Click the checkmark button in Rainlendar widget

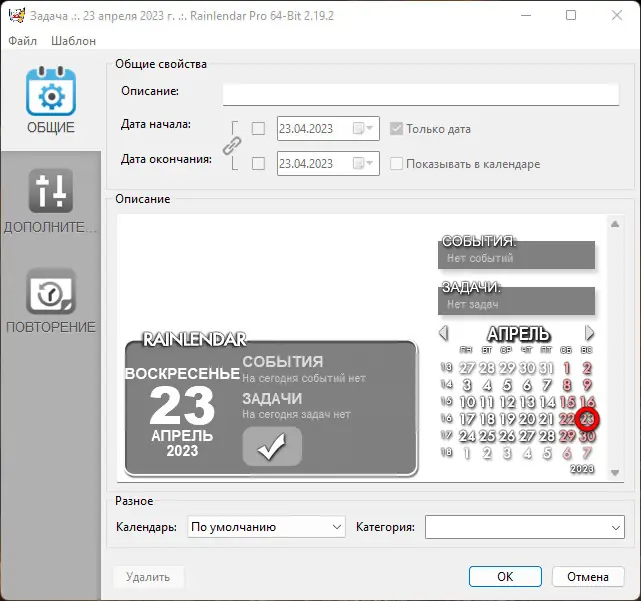(272, 446)
